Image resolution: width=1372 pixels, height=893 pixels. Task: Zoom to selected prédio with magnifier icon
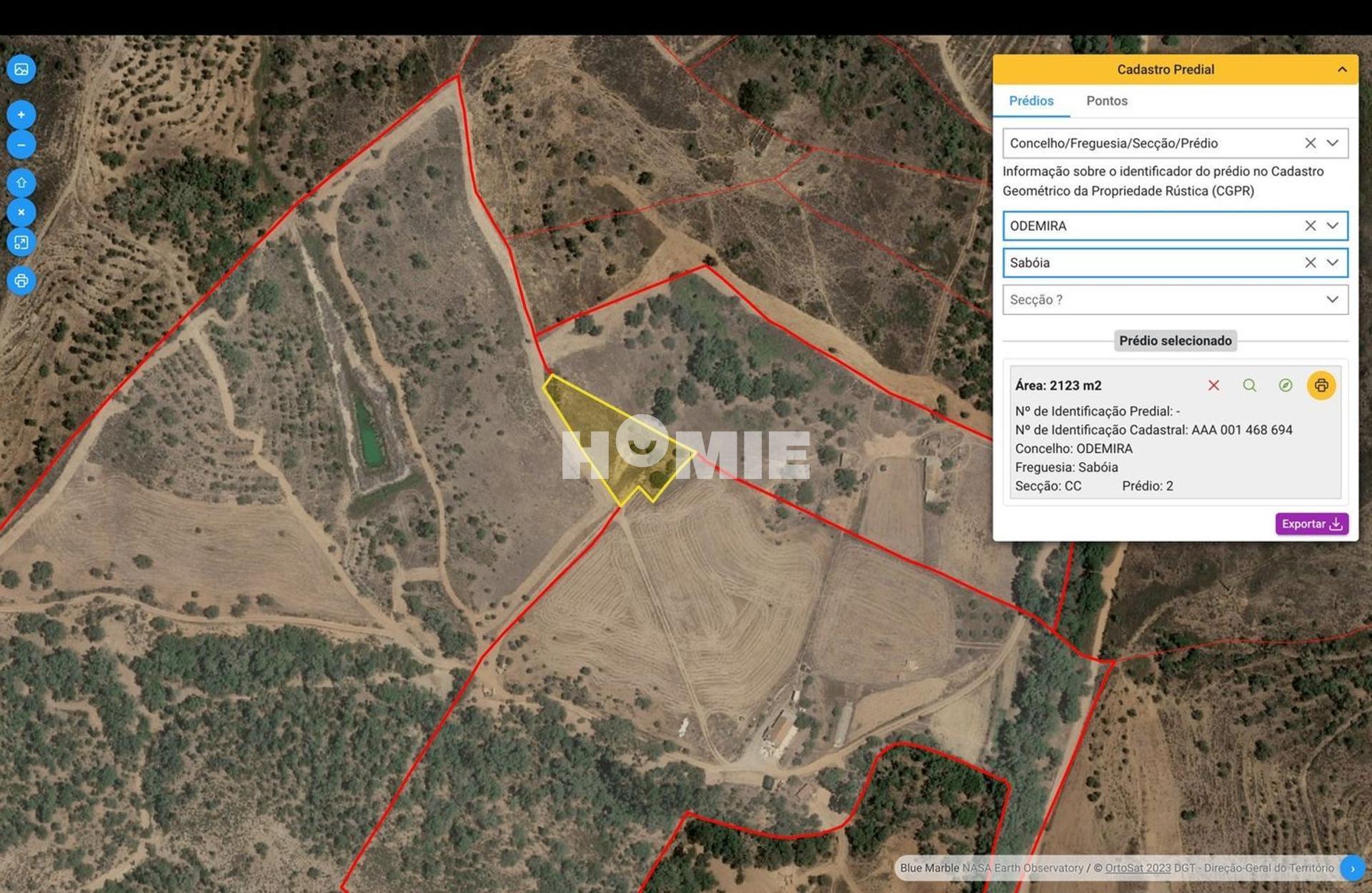click(x=1249, y=385)
